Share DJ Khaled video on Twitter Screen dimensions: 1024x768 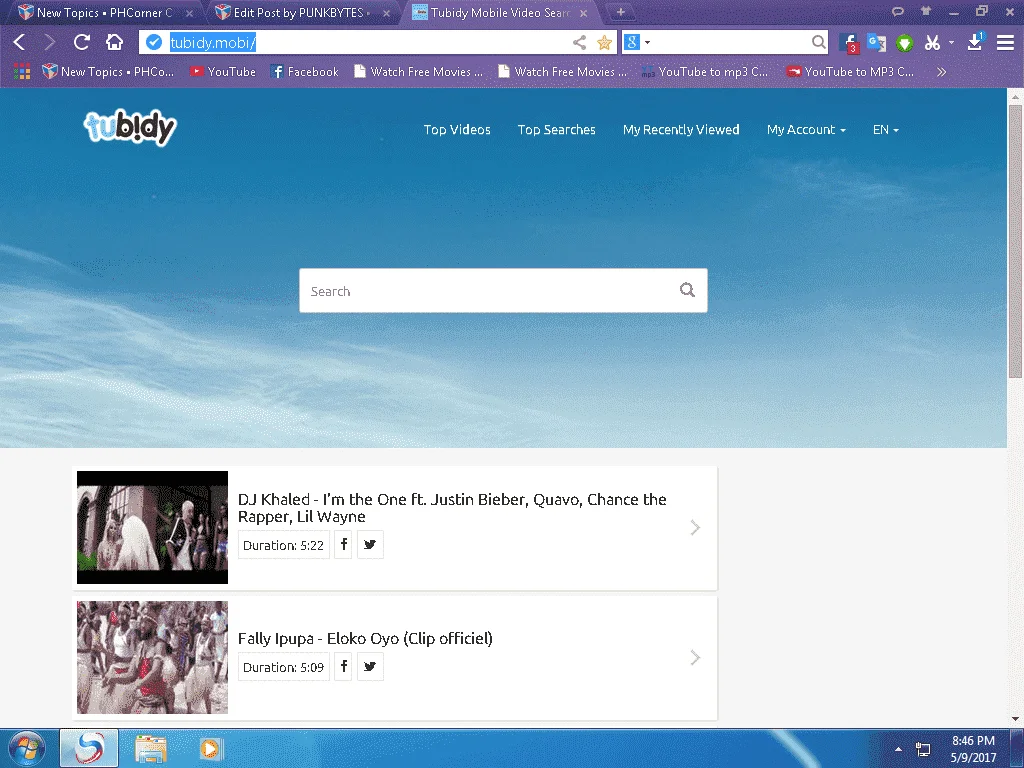tap(370, 544)
